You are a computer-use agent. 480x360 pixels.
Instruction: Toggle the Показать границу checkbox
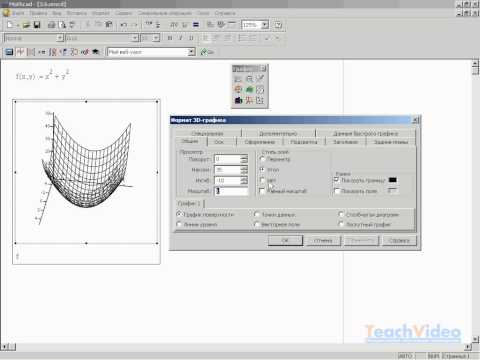(337, 180)
